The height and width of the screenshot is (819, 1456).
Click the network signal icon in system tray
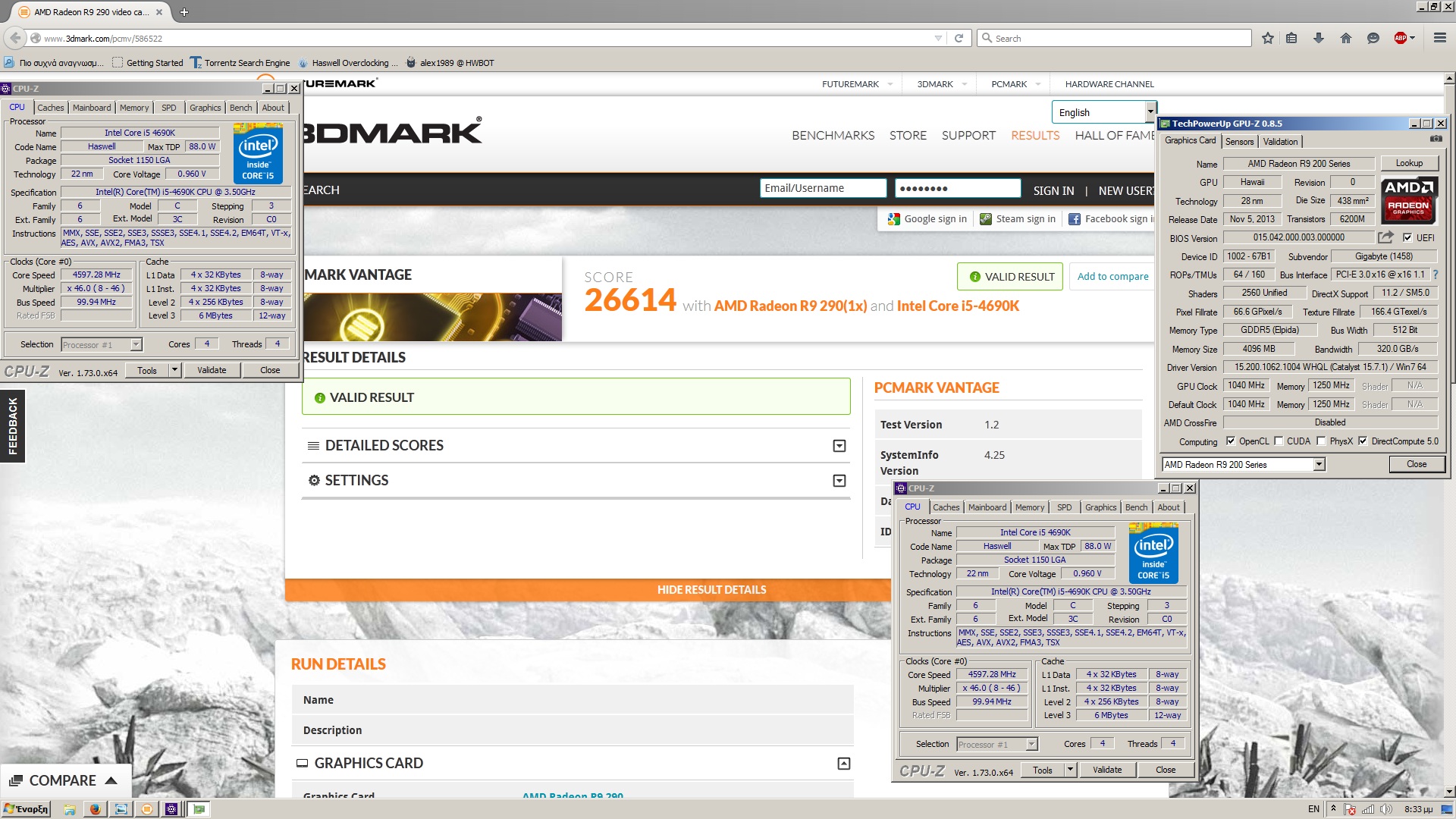pyautogui.click(x=1368, y=809)
